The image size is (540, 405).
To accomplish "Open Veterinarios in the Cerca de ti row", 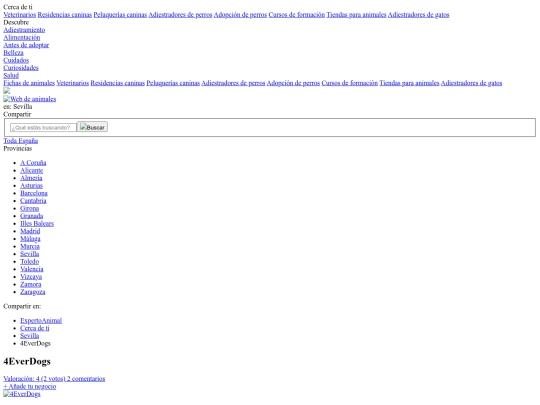I will 20,15.
